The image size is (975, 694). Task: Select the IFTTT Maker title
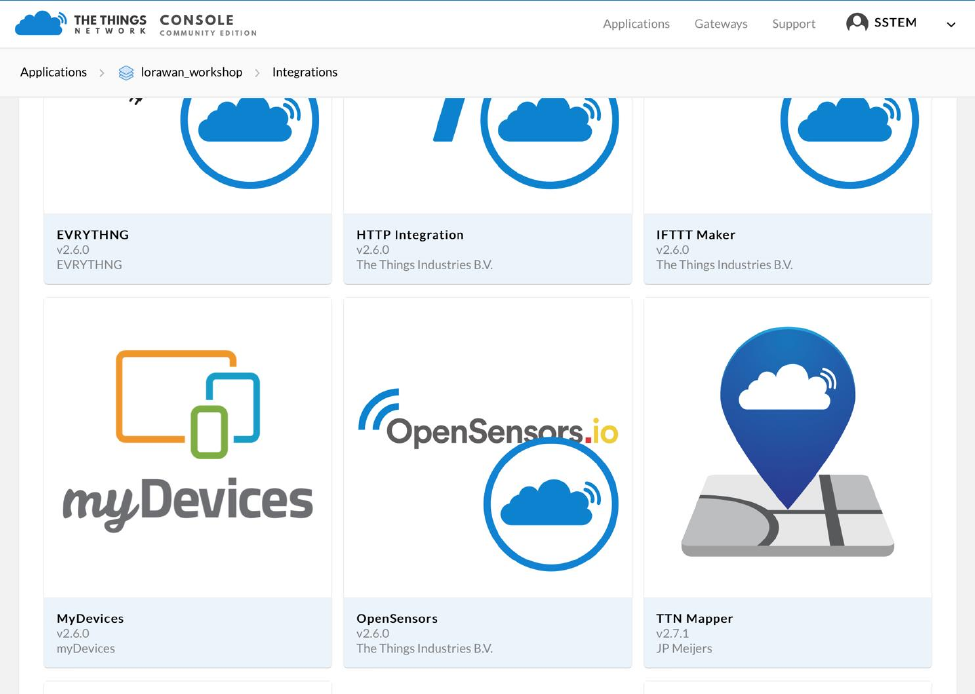point(695,234)
